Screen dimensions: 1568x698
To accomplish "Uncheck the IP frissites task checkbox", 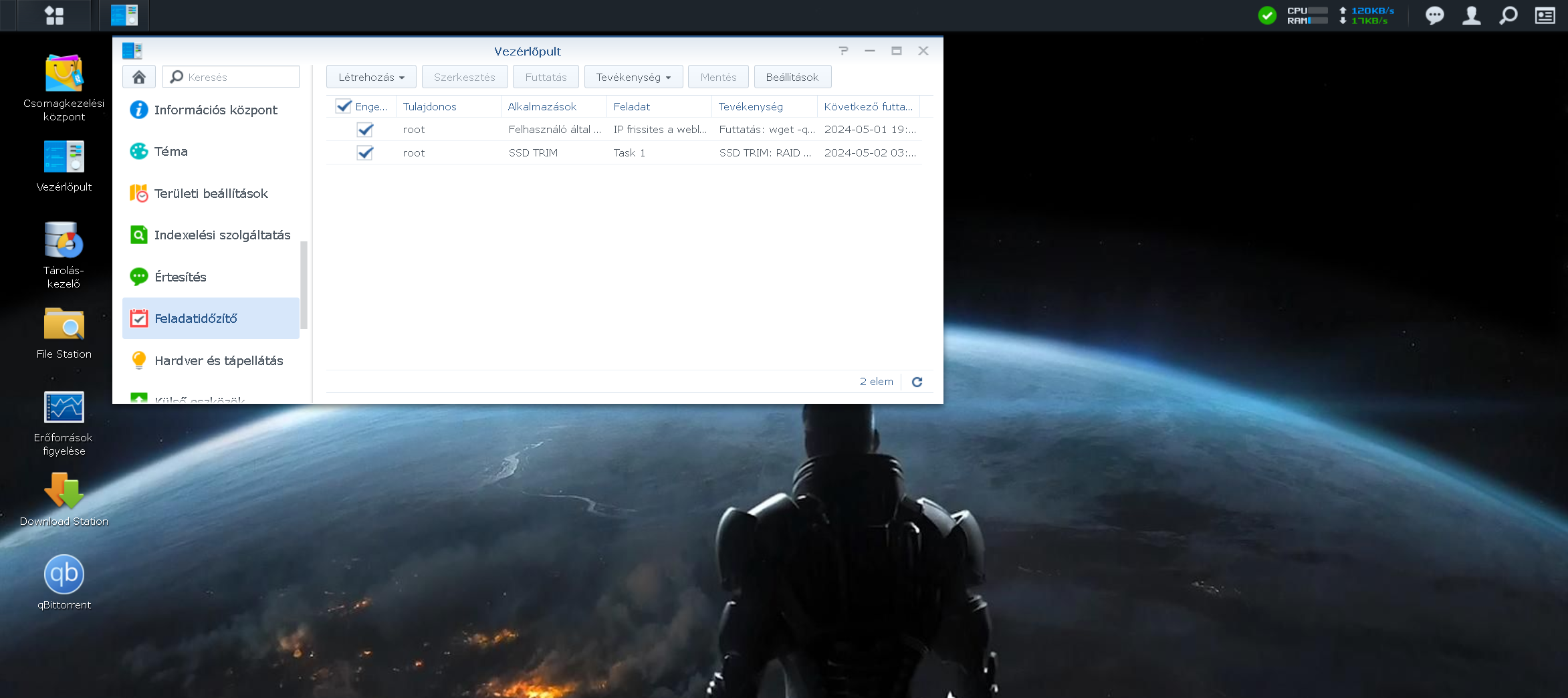I will pos(365,130).
